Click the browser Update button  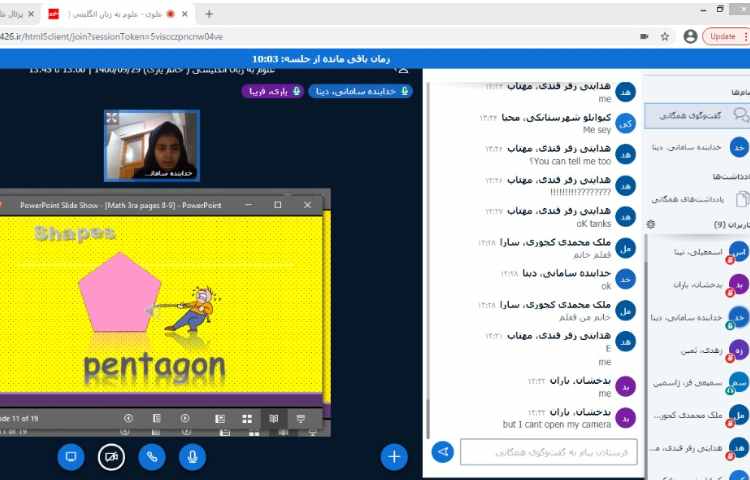coord(720,36)
